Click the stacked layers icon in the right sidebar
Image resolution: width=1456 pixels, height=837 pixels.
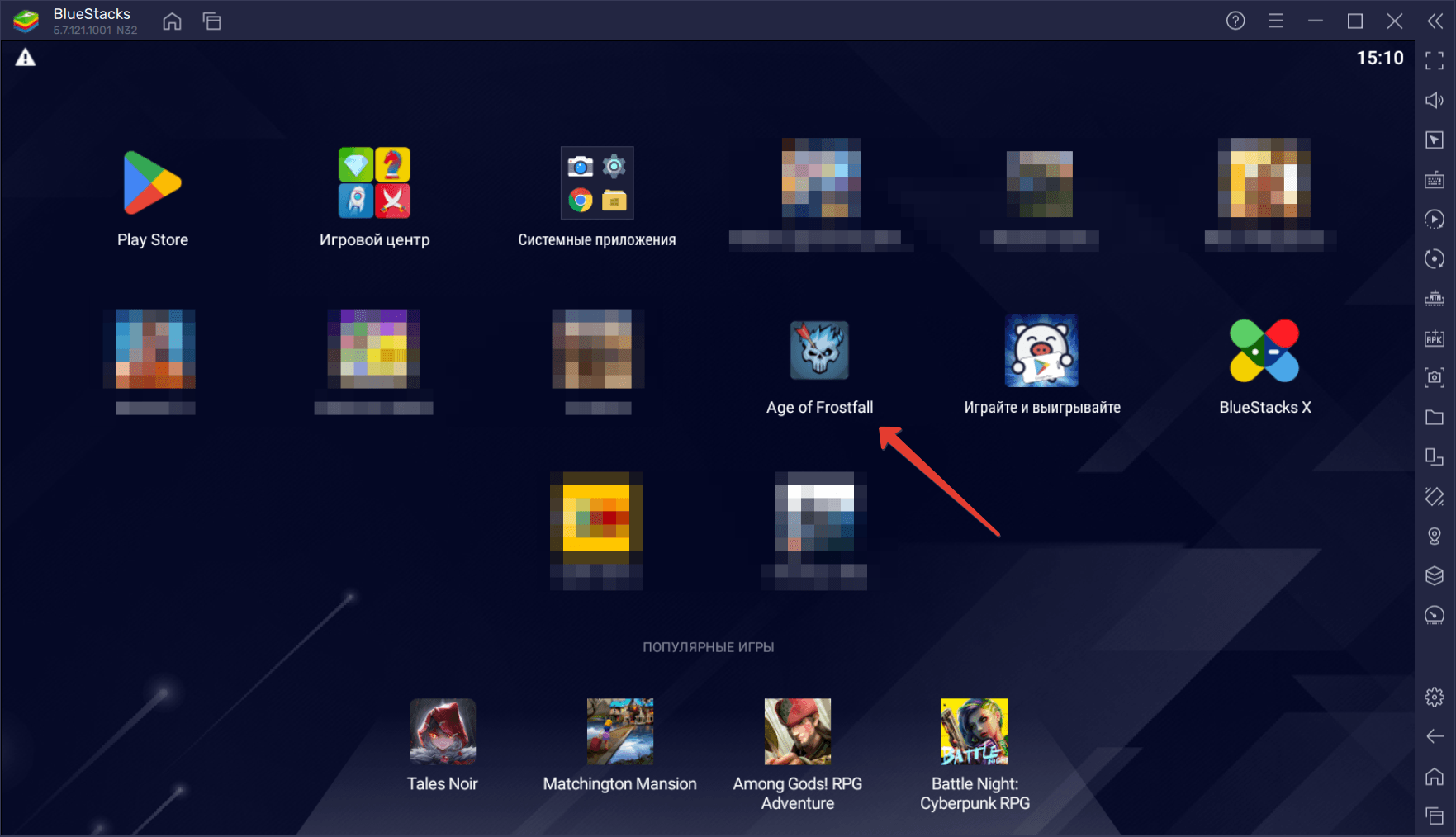coord(1435,576)
